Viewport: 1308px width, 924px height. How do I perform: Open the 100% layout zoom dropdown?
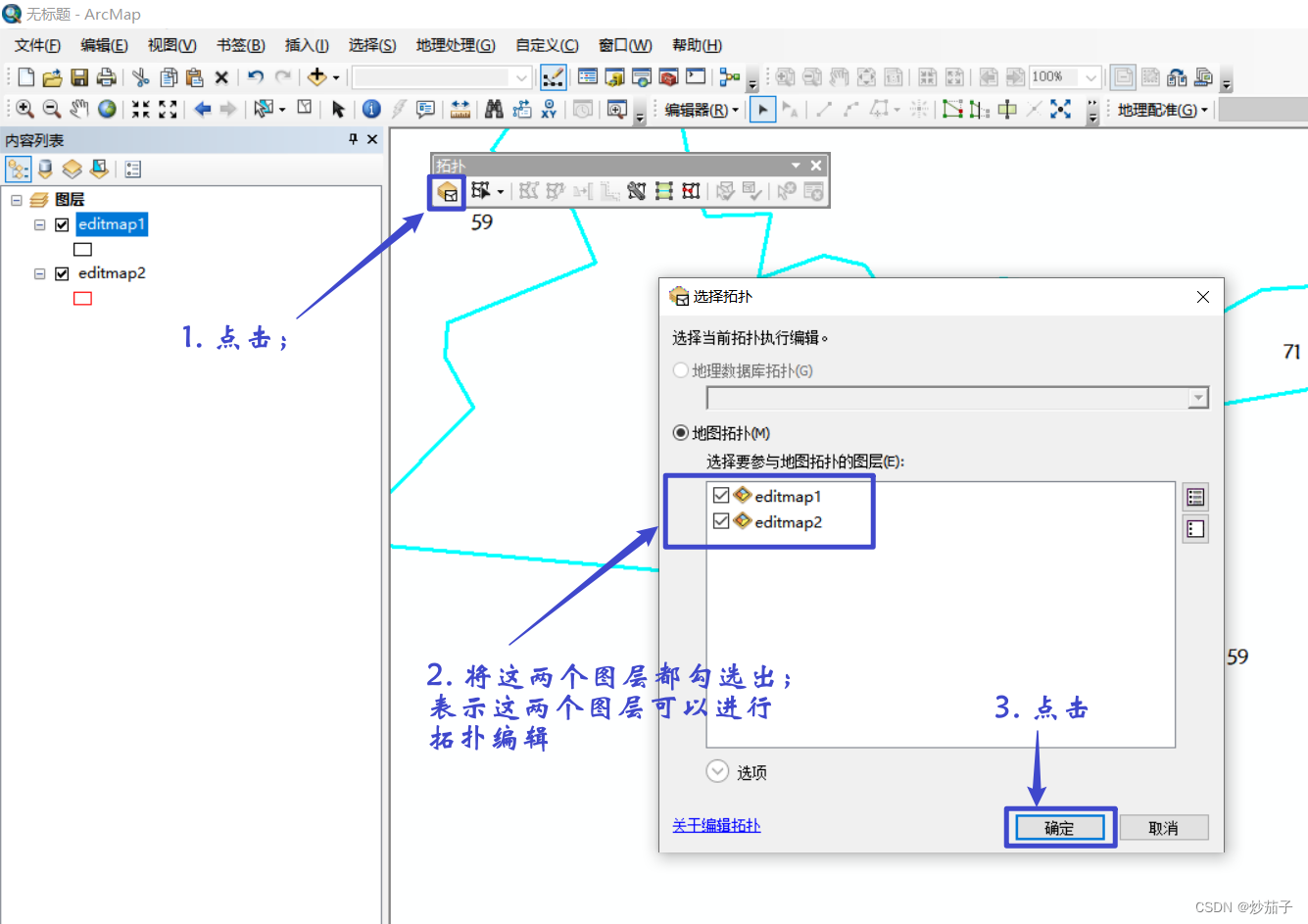(1090, 77)
